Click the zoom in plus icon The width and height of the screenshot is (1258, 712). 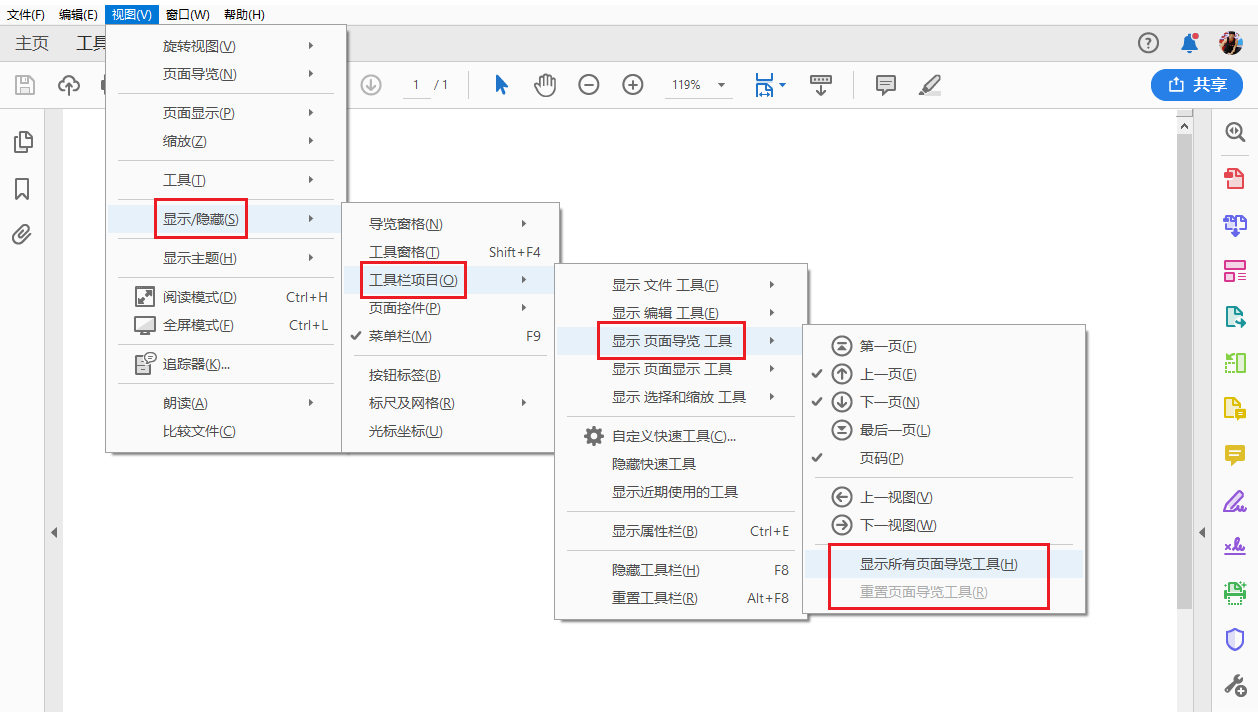click(633, 85)
